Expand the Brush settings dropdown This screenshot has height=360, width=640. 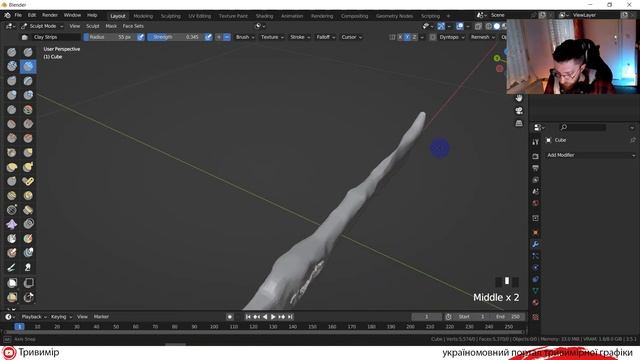tap(245, 37)
